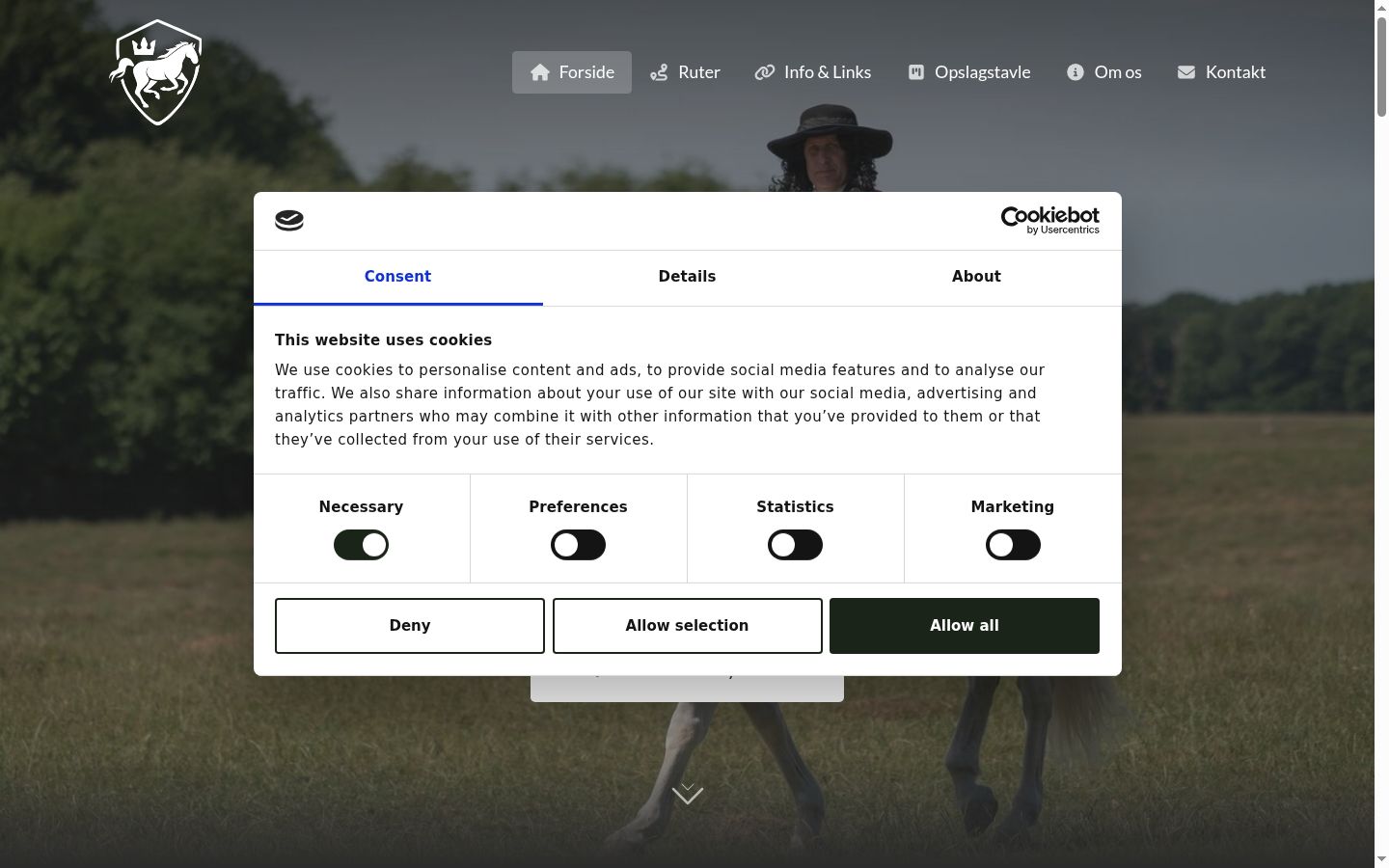Open the Cookiebot by Usercentrics logo link
The width and height of the screenshot is (1389, 868).
click(1049, 221)
